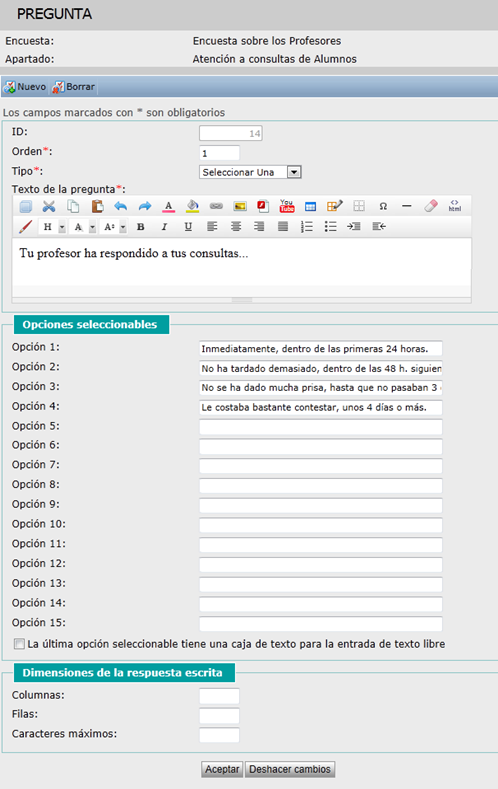
Task: Toggle table guidelines grid icon
Action: (359, 206)
